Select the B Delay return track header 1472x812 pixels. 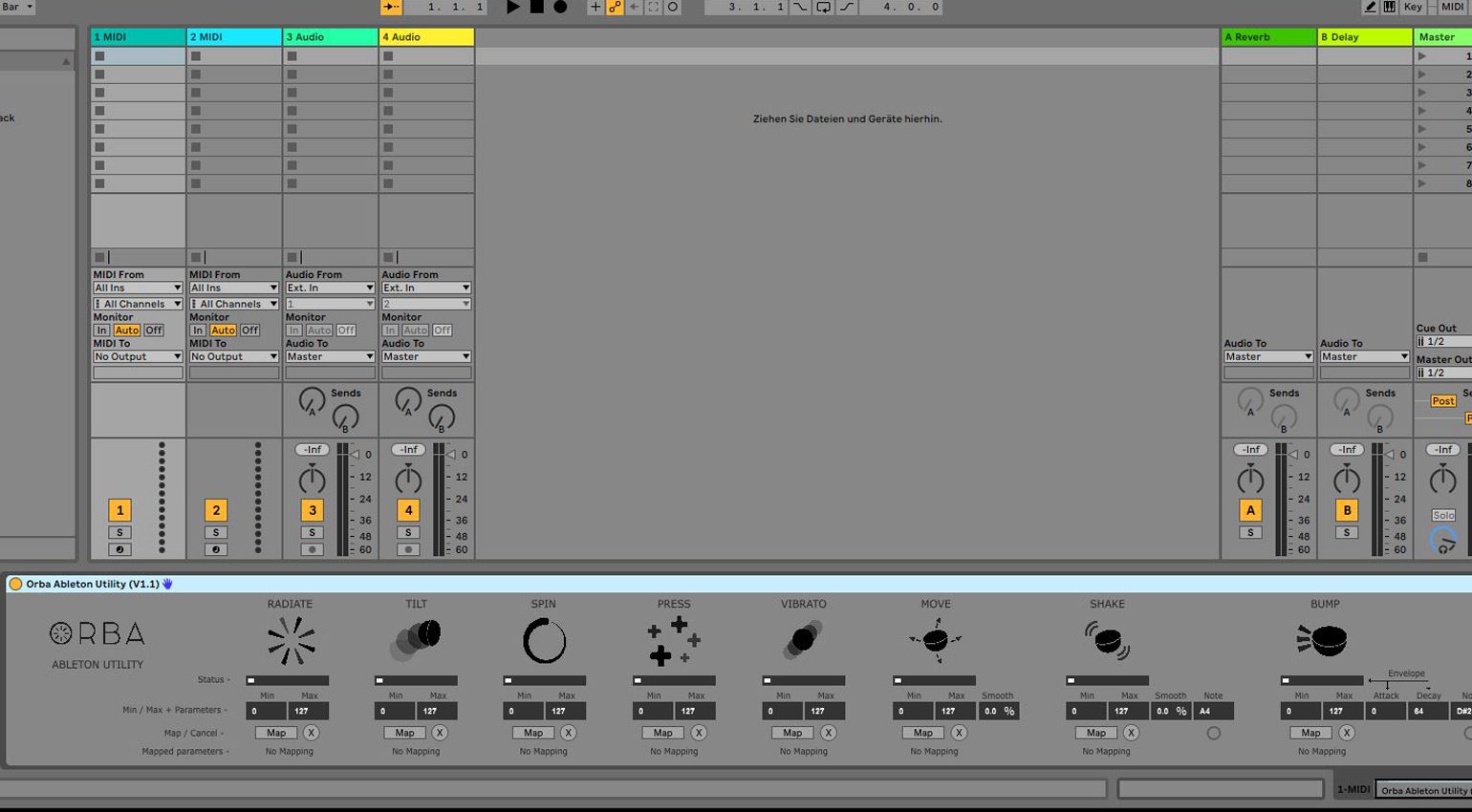pyautogui.click(x=1365, y=37)
